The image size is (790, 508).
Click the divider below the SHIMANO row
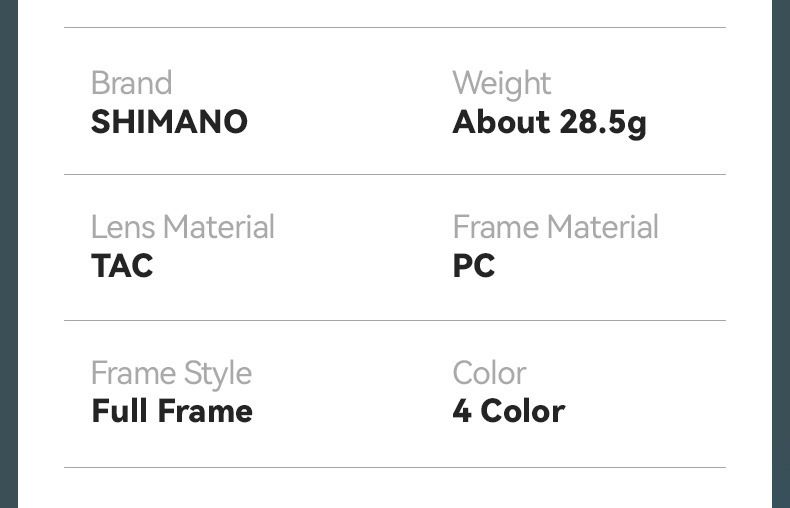pos(395,175)
